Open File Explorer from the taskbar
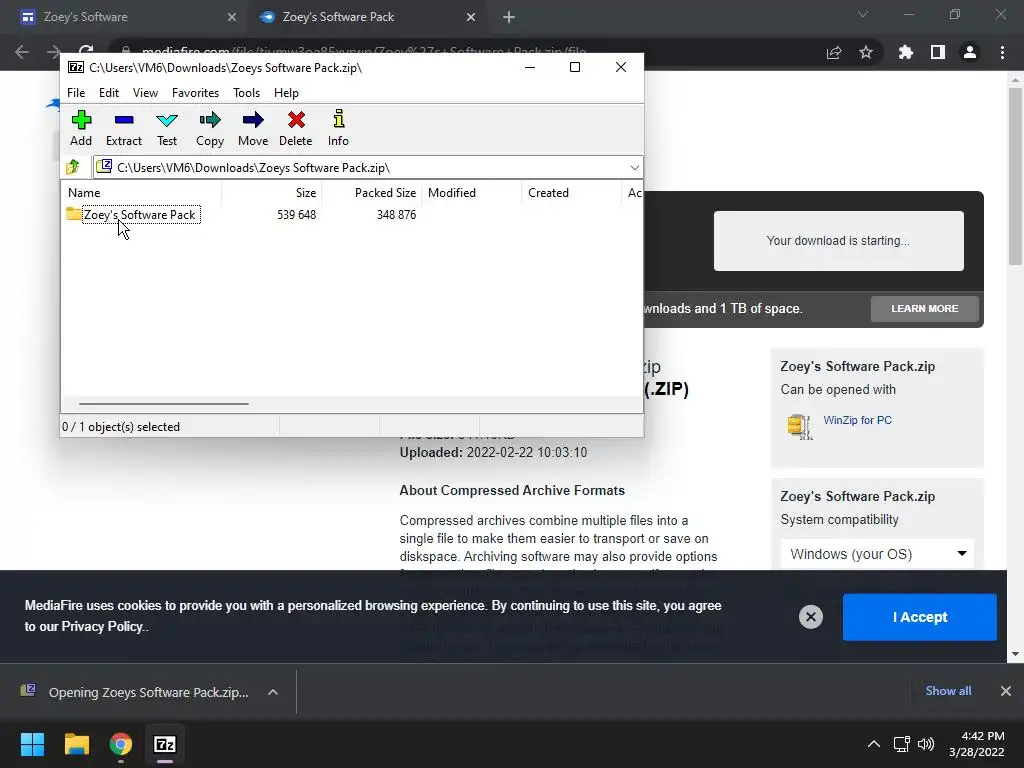1024x768 pixels. point(76,744)
